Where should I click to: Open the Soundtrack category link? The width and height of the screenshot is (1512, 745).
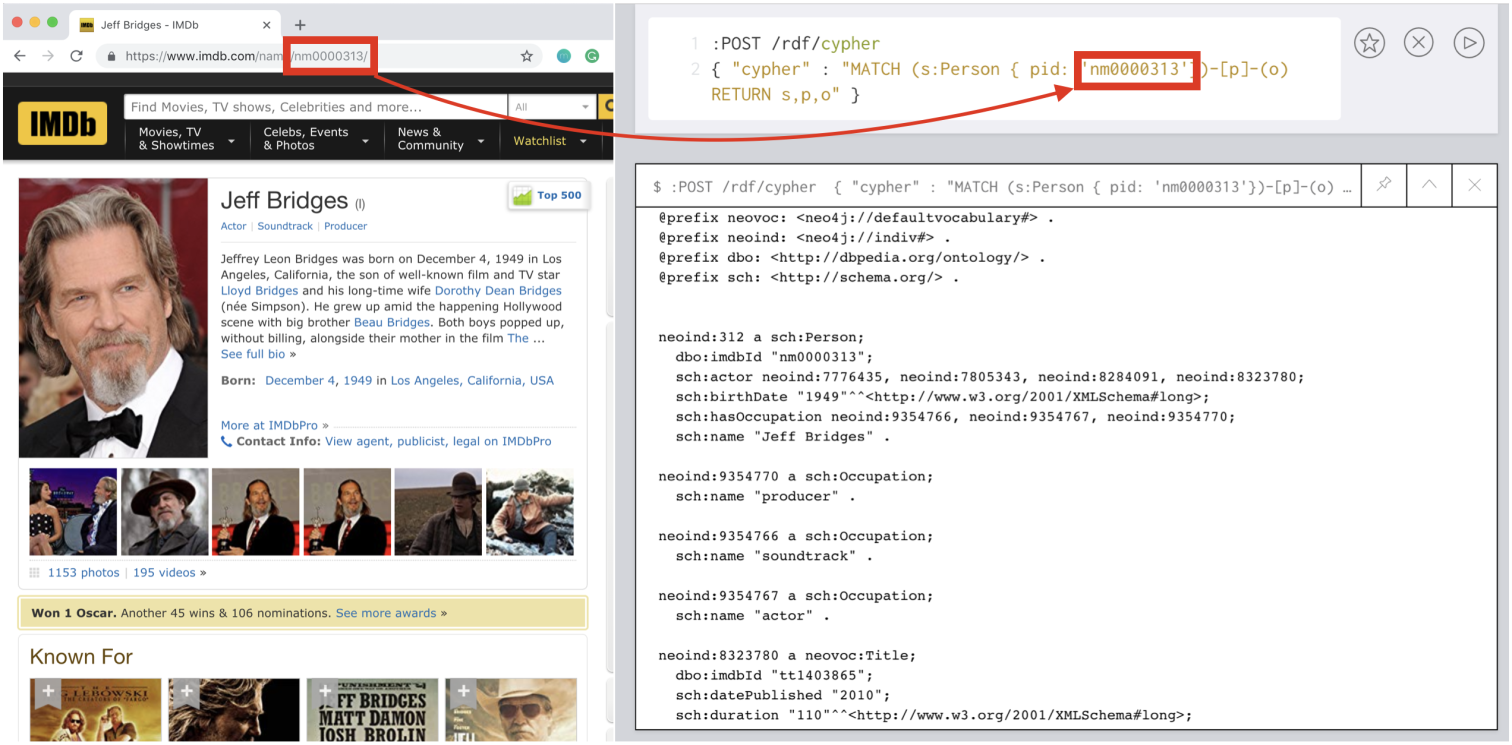tap(285, 226)
